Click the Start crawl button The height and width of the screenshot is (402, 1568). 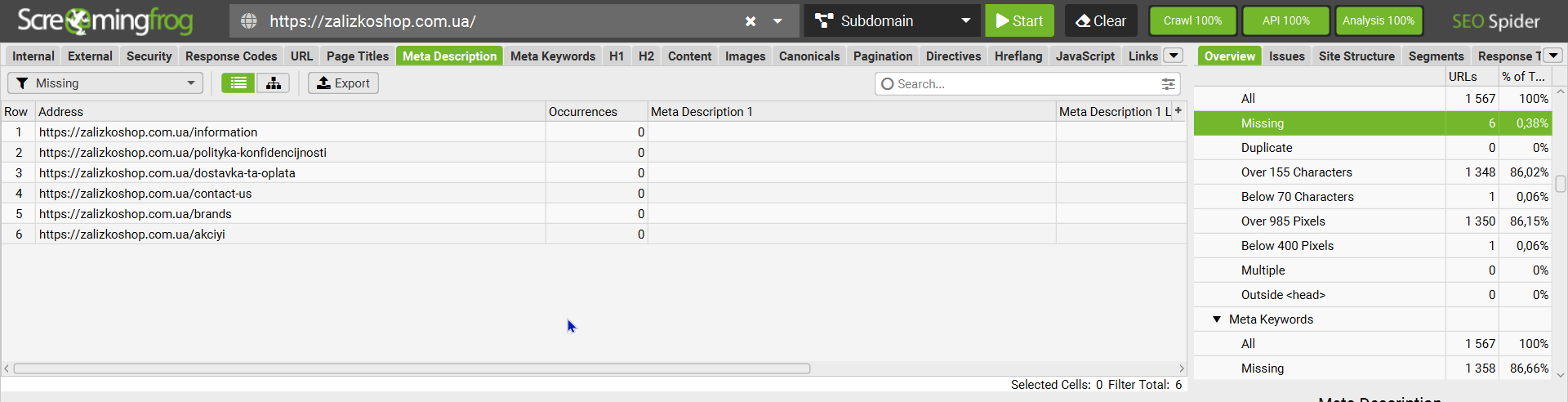coord(1019,20)
